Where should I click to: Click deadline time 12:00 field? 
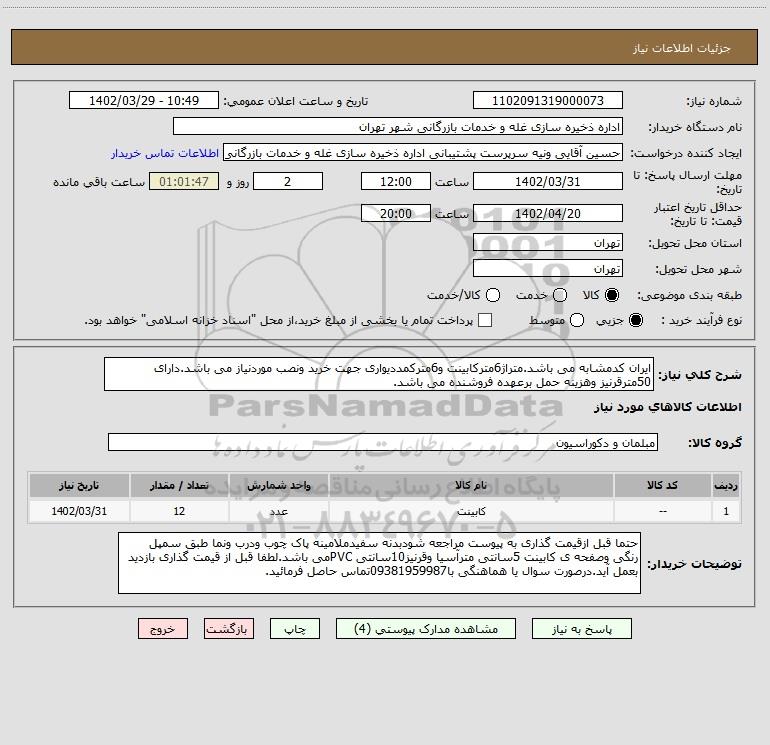[396, 181]
